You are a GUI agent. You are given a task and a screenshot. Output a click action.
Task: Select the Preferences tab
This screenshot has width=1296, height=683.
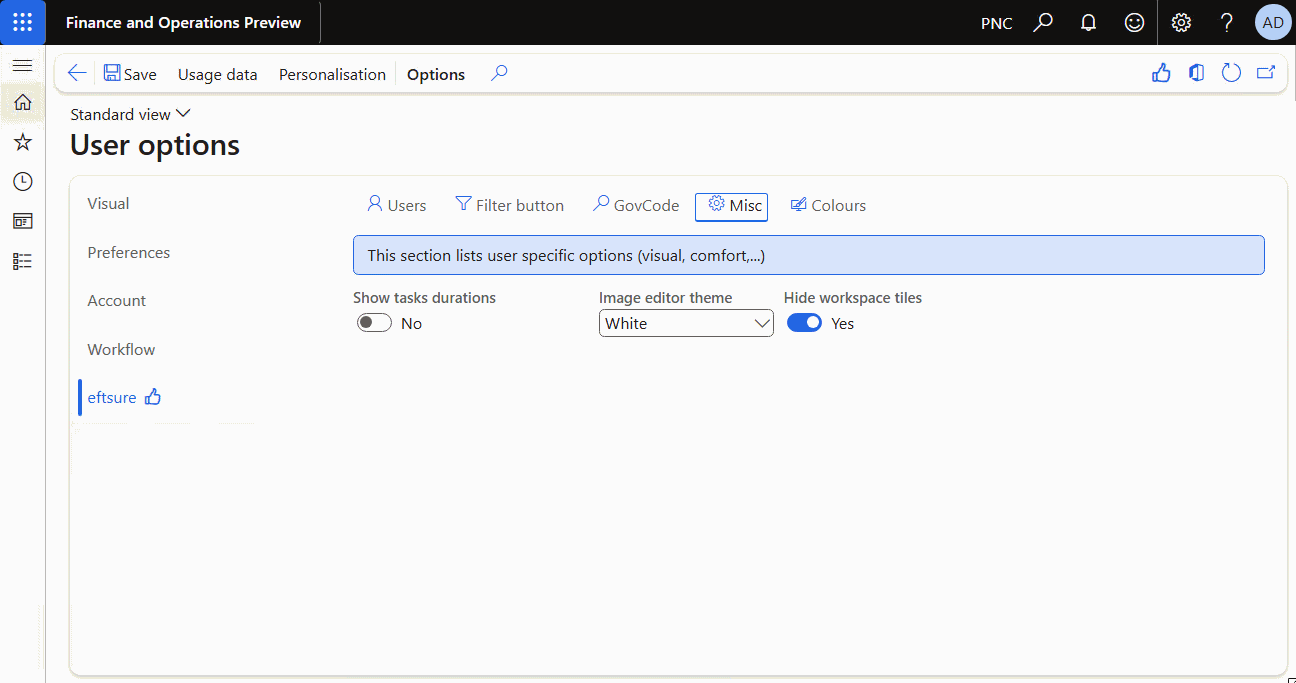click(128, 253)
